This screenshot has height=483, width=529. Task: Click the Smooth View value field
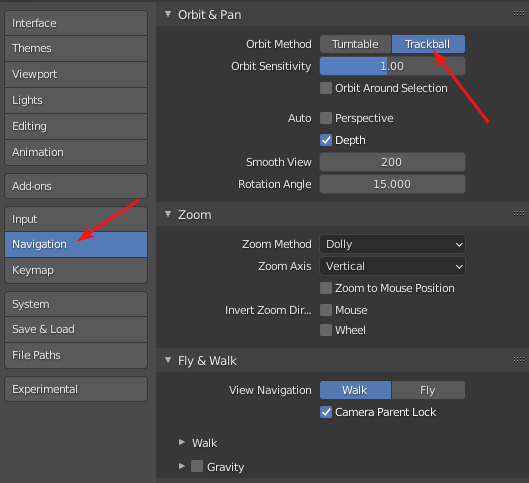392,162
